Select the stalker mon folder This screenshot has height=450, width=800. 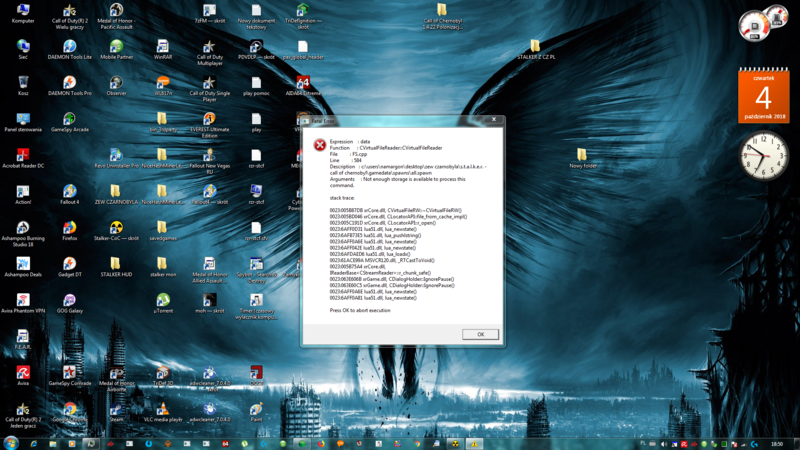tap(163, 267)
